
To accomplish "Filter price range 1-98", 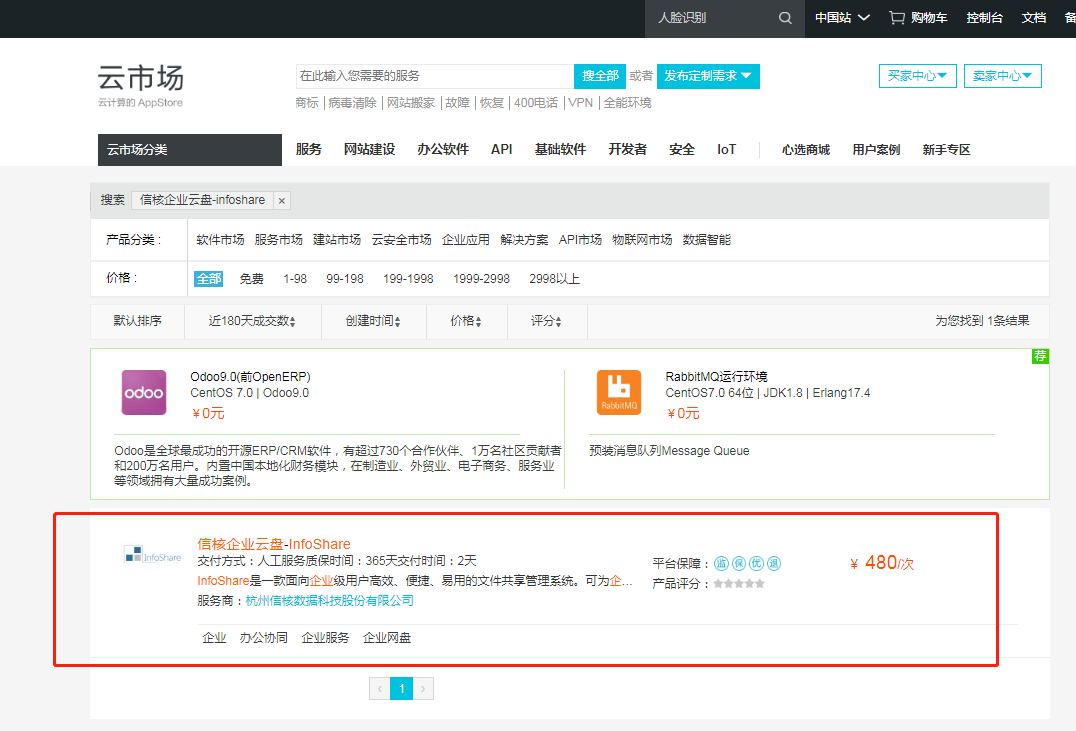I will pos(295,279).
